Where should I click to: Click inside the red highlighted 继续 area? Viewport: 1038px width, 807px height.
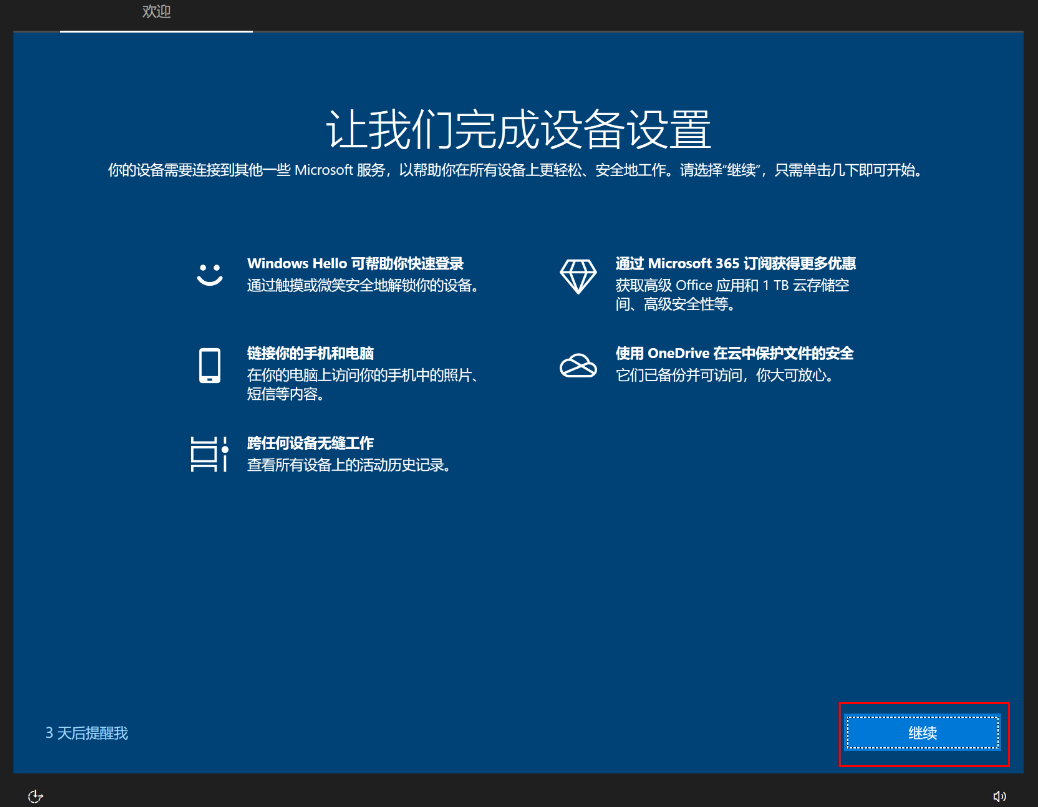[923, 733]
